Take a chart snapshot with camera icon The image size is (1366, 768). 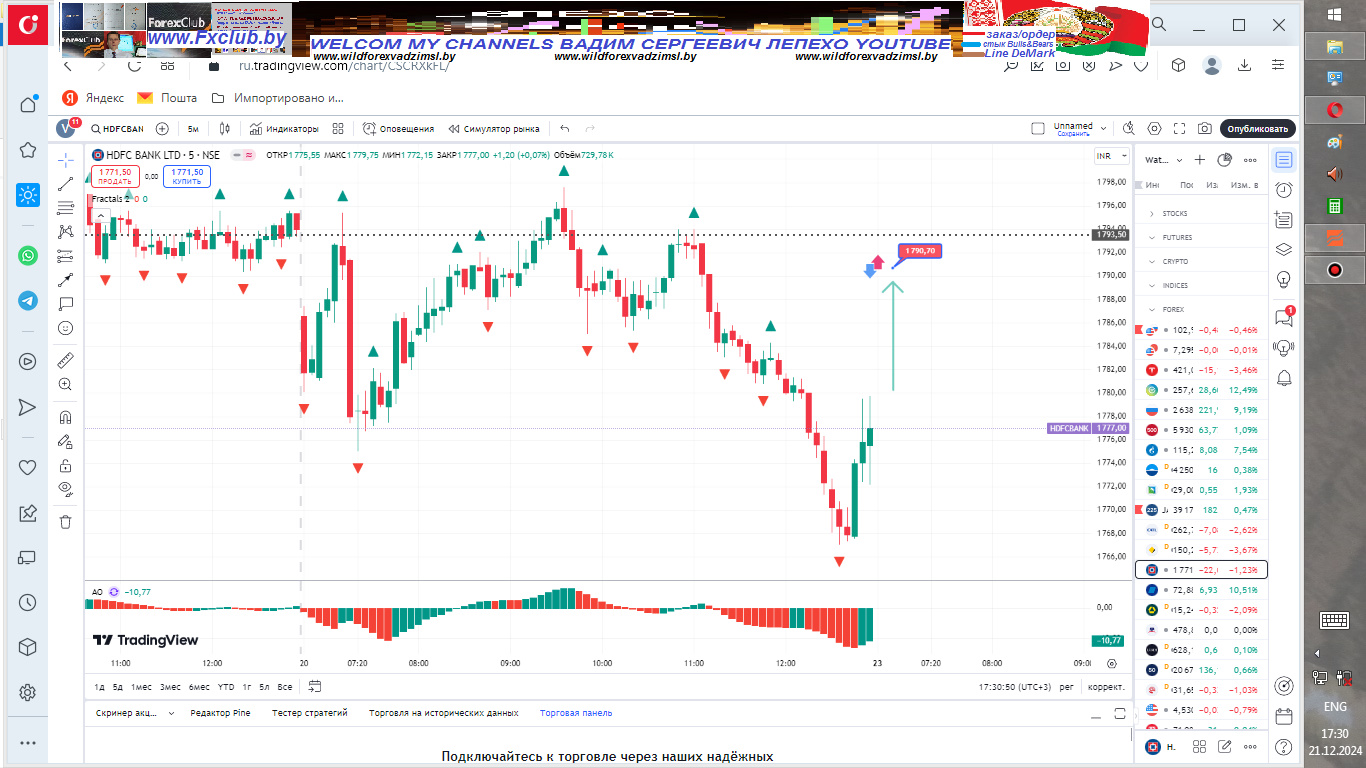tap(1205, 129)
